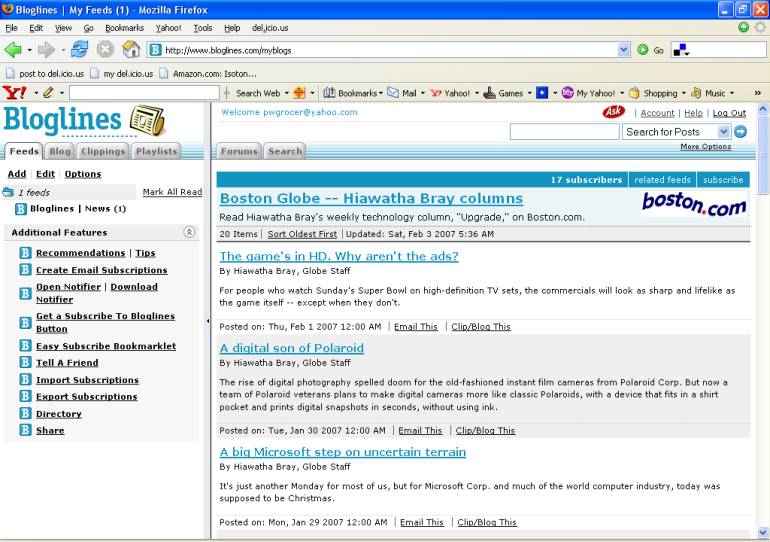
Task: Click the Bloglines newspaper logo
Action: 147,120
